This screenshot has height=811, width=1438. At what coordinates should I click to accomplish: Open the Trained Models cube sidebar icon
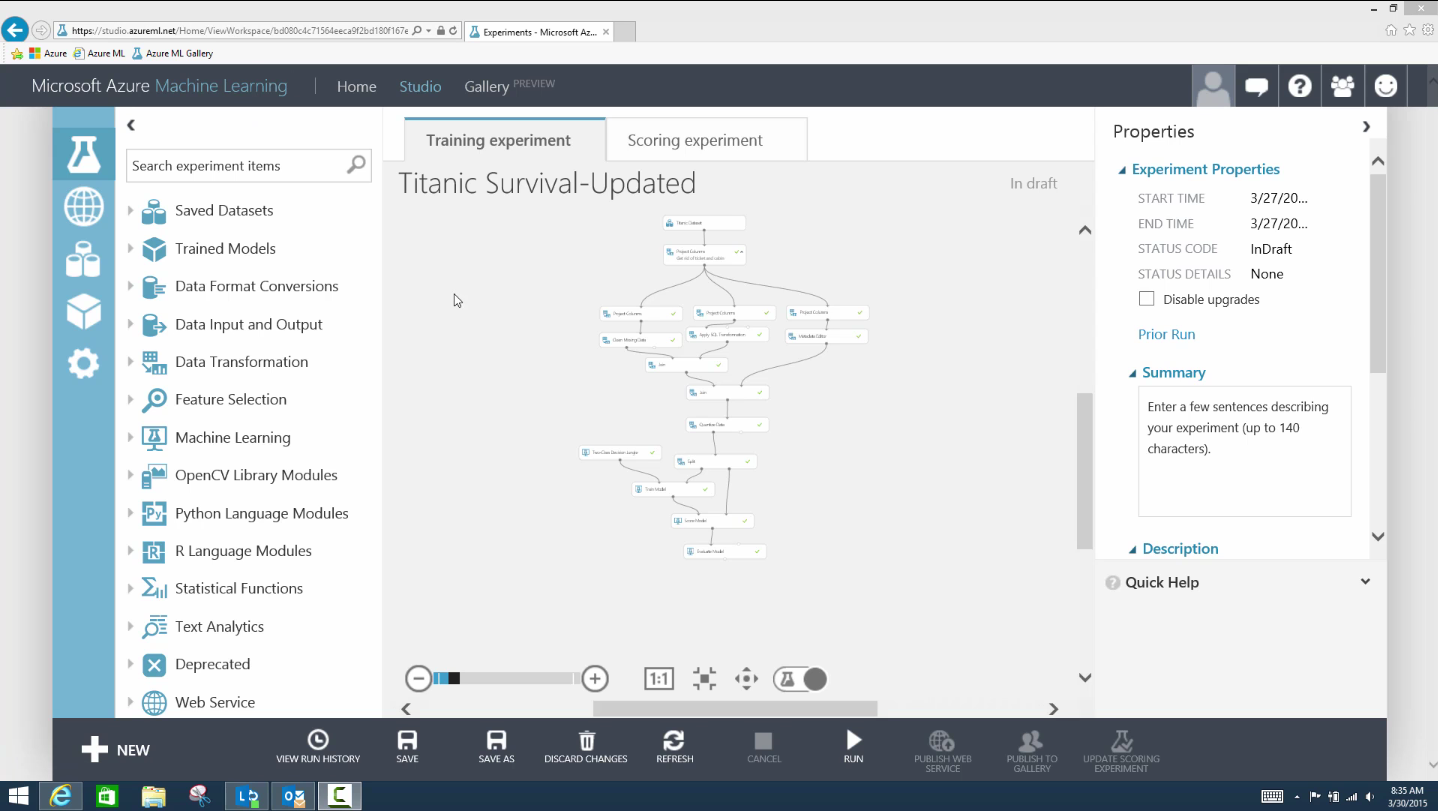[84, 312]
